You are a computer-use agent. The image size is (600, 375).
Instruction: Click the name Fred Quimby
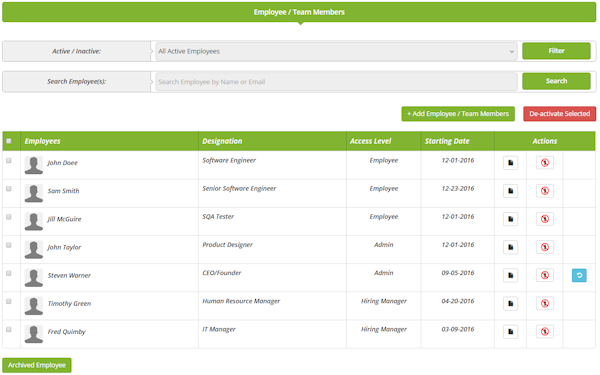click(x=67, y=332)
